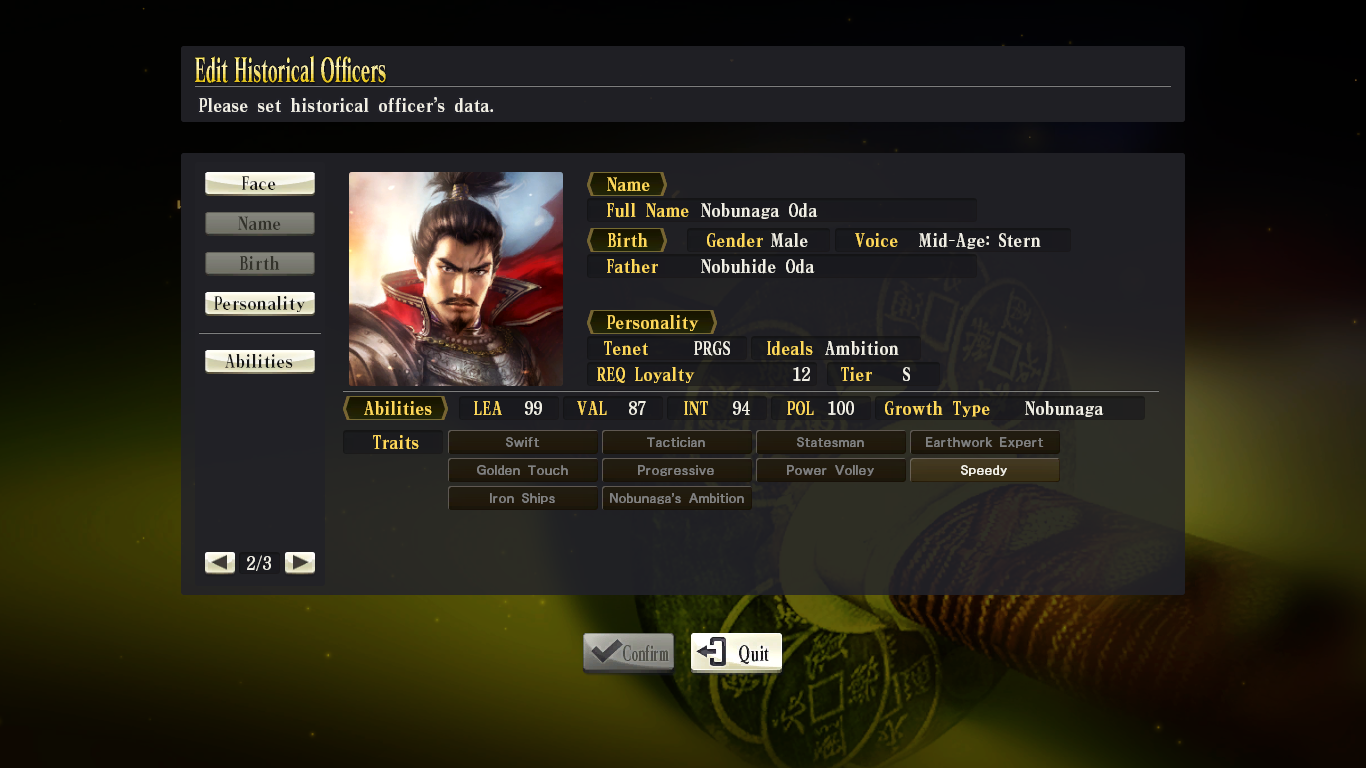Viewport: 1366px width, 768px height.
Task: Toggle the Statesman trait
Action: tap(831, 442)
